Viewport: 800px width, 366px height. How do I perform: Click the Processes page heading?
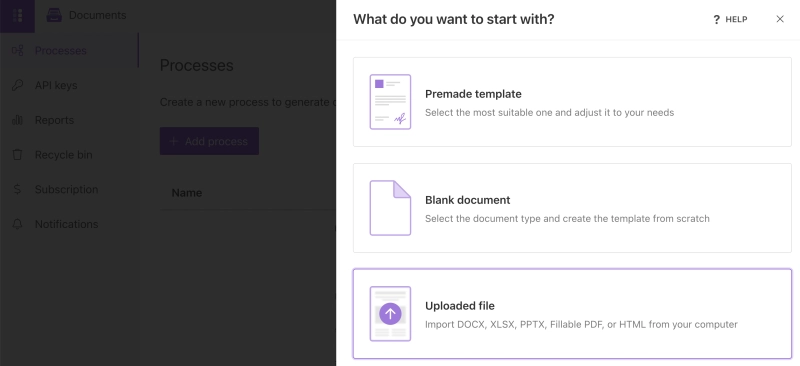click(196, 65)
